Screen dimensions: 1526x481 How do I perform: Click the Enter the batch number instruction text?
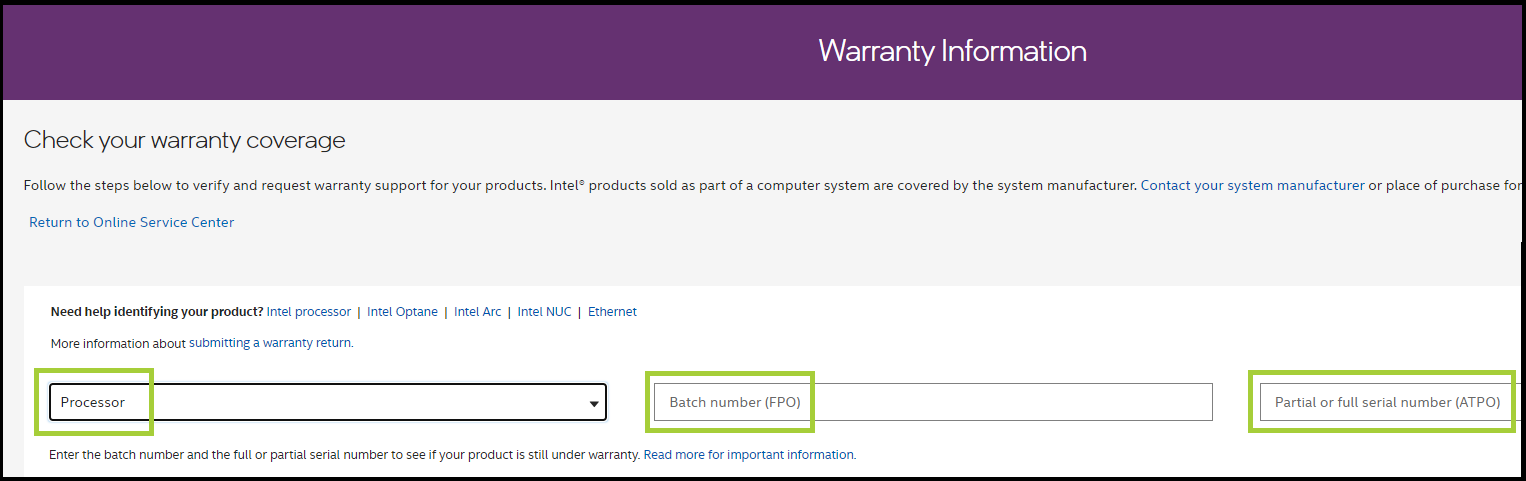pos(345,455)
